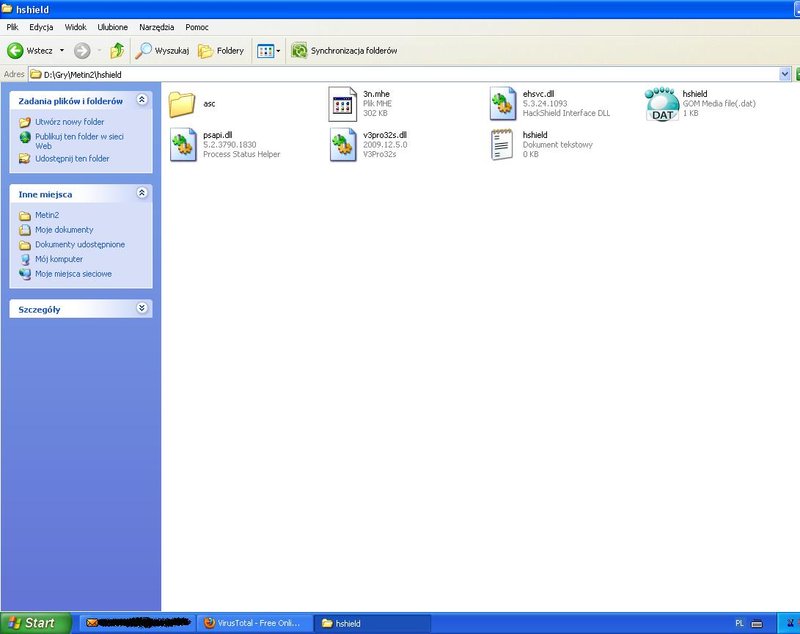Open the Edycja menu
The width and height of the screenshot is (800, 634).
point(41,27)
